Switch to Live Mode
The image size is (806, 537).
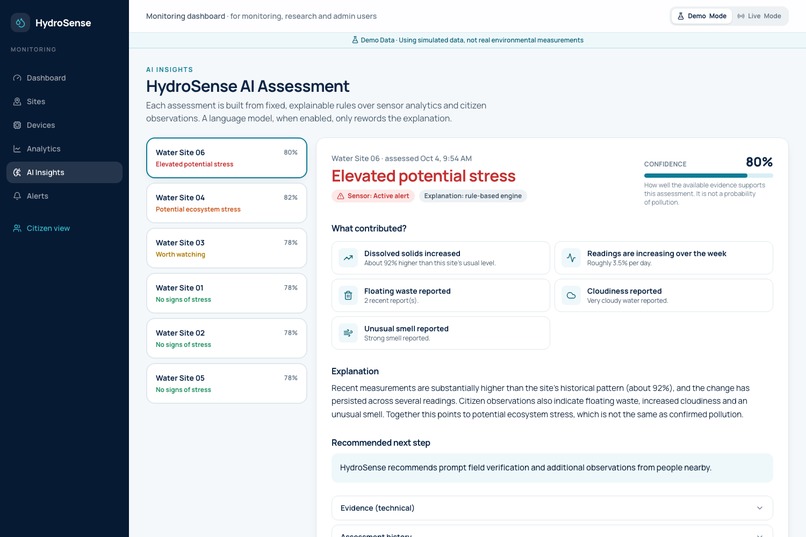pos(759,16)
